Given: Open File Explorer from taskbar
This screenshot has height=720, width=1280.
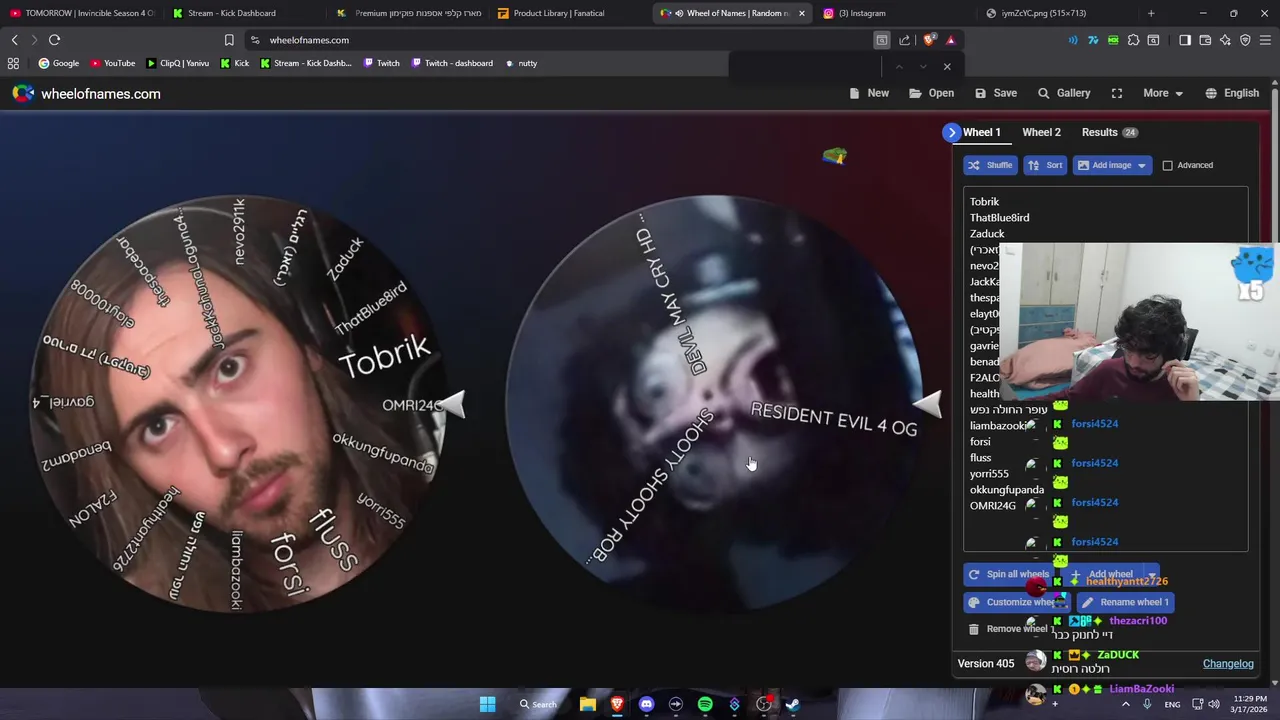Looking at the screenshot, I should point(588,704).
